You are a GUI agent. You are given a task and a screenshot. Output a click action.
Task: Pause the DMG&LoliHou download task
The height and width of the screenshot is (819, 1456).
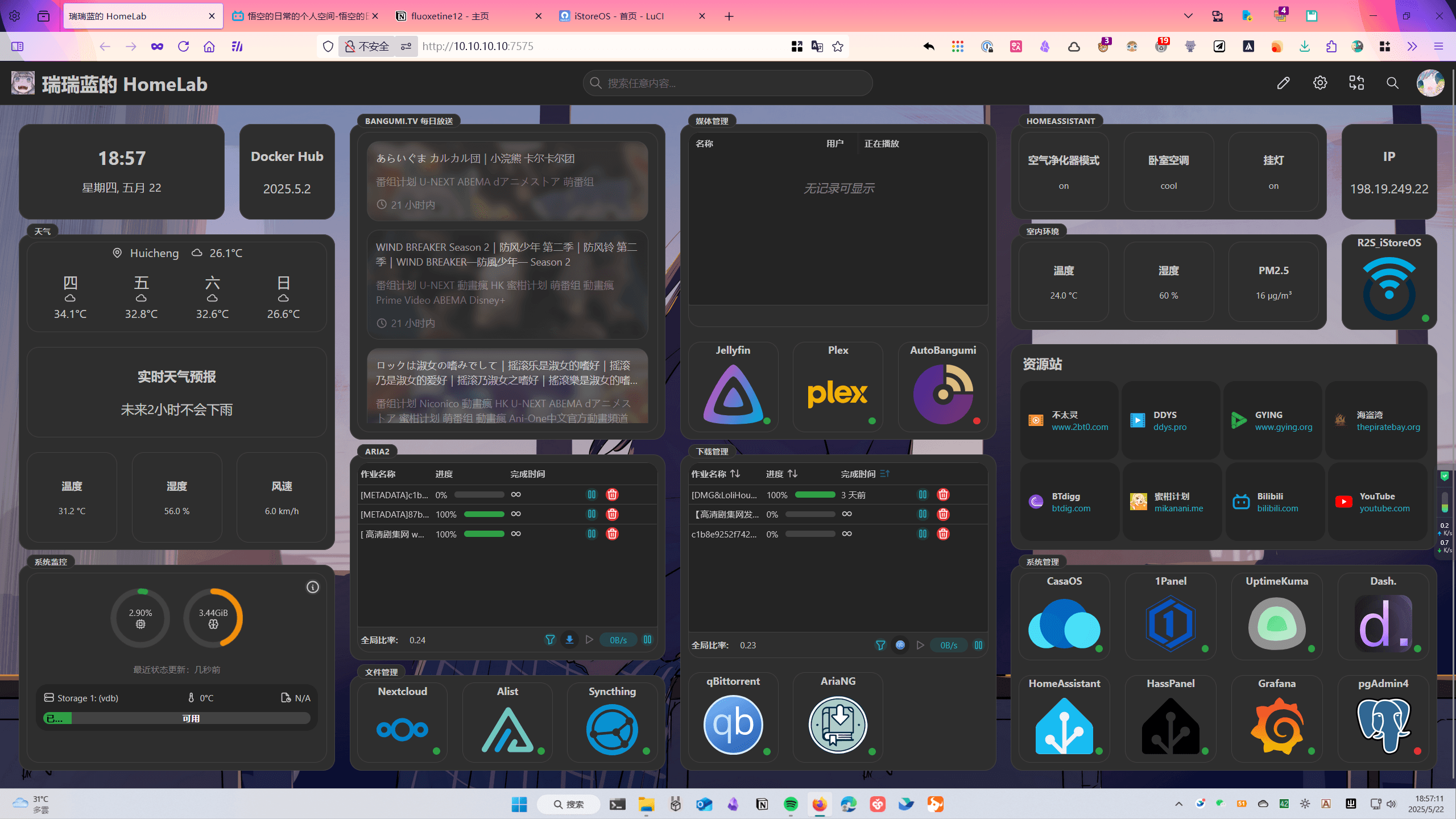(x=923, y=494)
